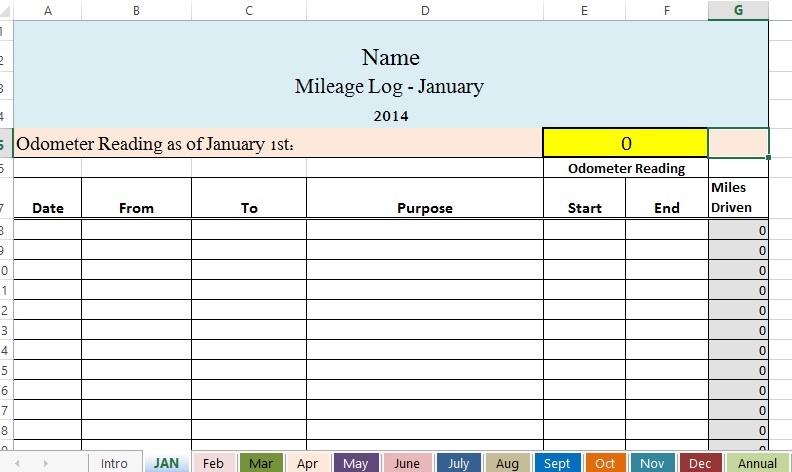Select the green Mar sheet tab
The height and width of the screenshot is (472, 792).
tap(261, 463)
